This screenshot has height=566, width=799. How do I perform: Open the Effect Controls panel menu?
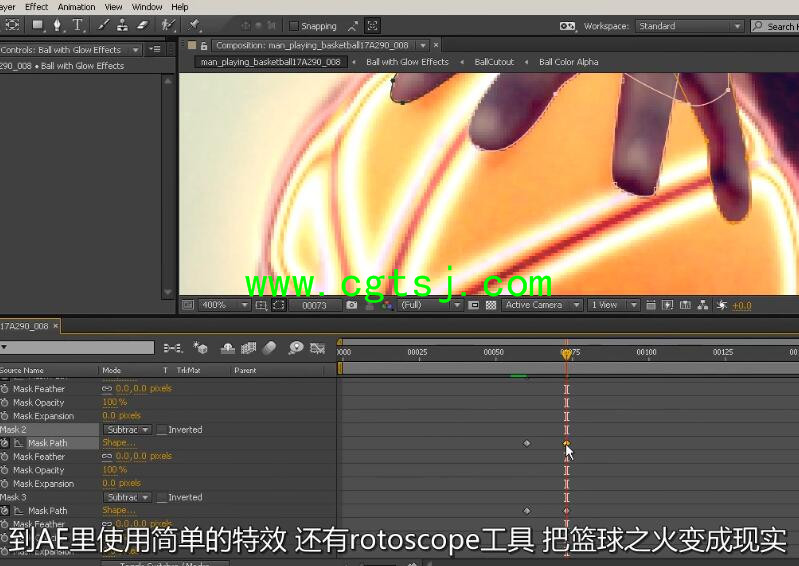(x=155, y=49)
